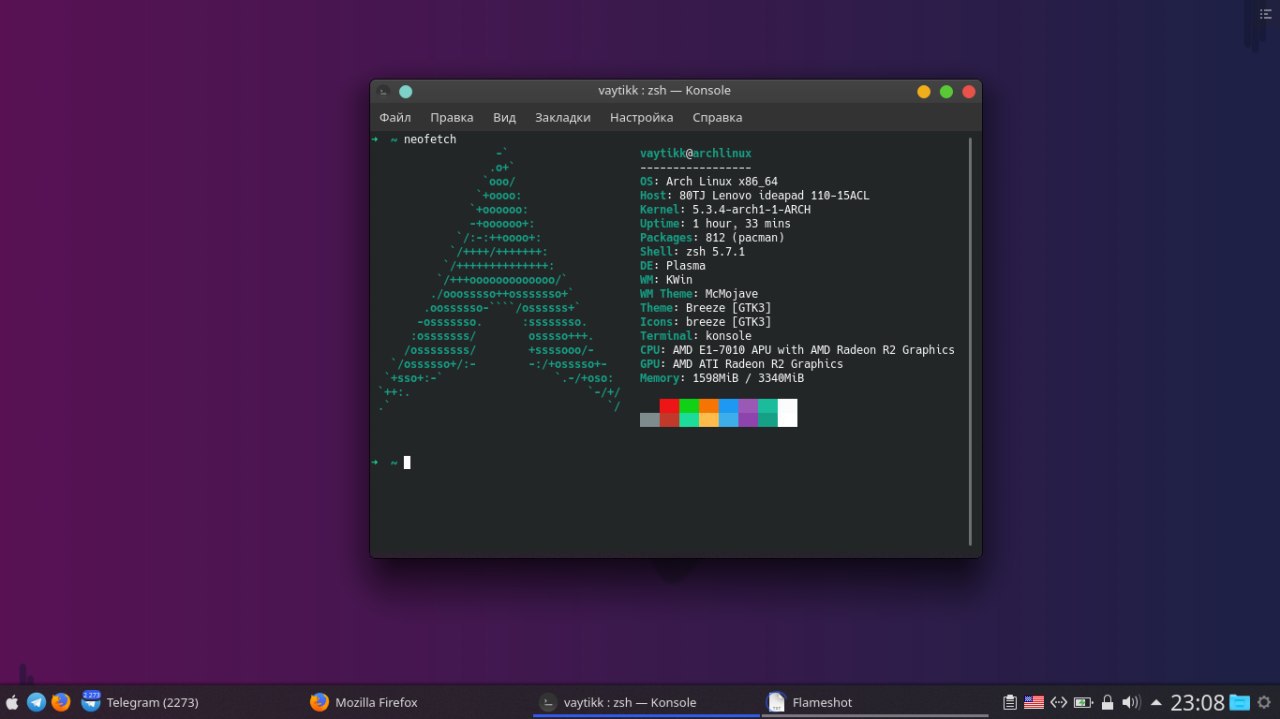The width and height of the screenshot is (1280, 719).
Task: Open the Правка menu
Action: click(x=452, y=117)
